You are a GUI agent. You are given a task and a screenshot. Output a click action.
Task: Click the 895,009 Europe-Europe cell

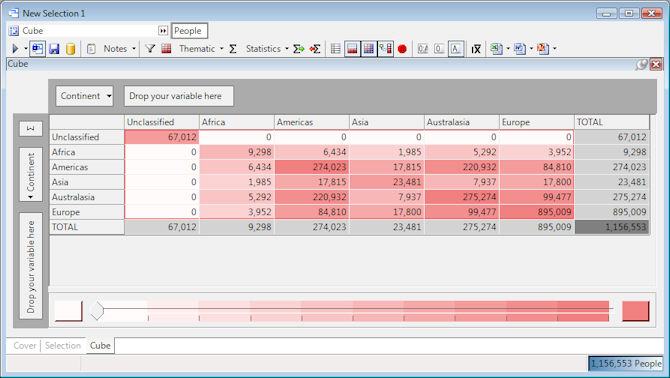point(537,212)
